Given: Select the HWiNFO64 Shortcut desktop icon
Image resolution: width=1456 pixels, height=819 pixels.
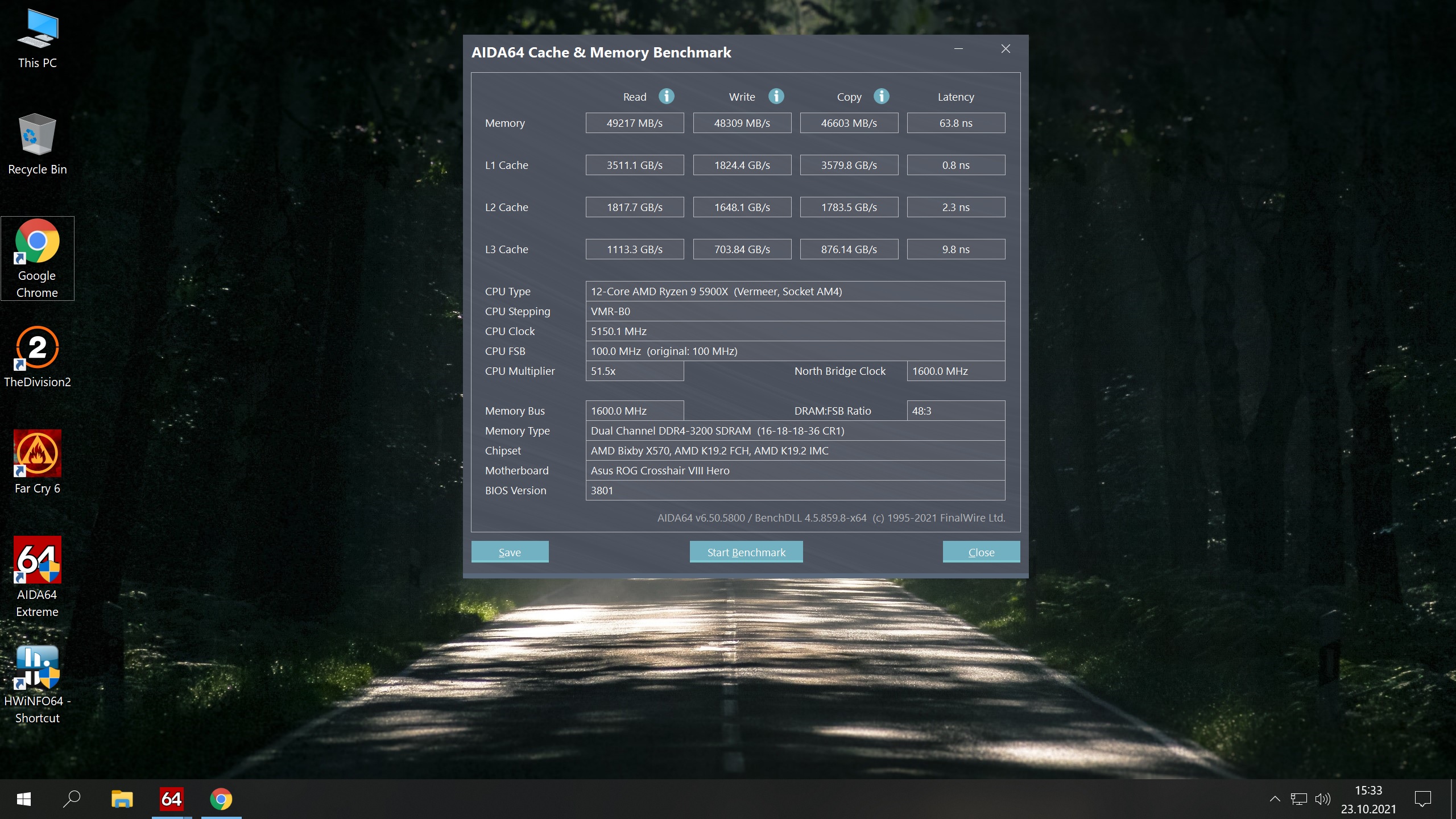Looking at the screenshot, I should 38,685.
